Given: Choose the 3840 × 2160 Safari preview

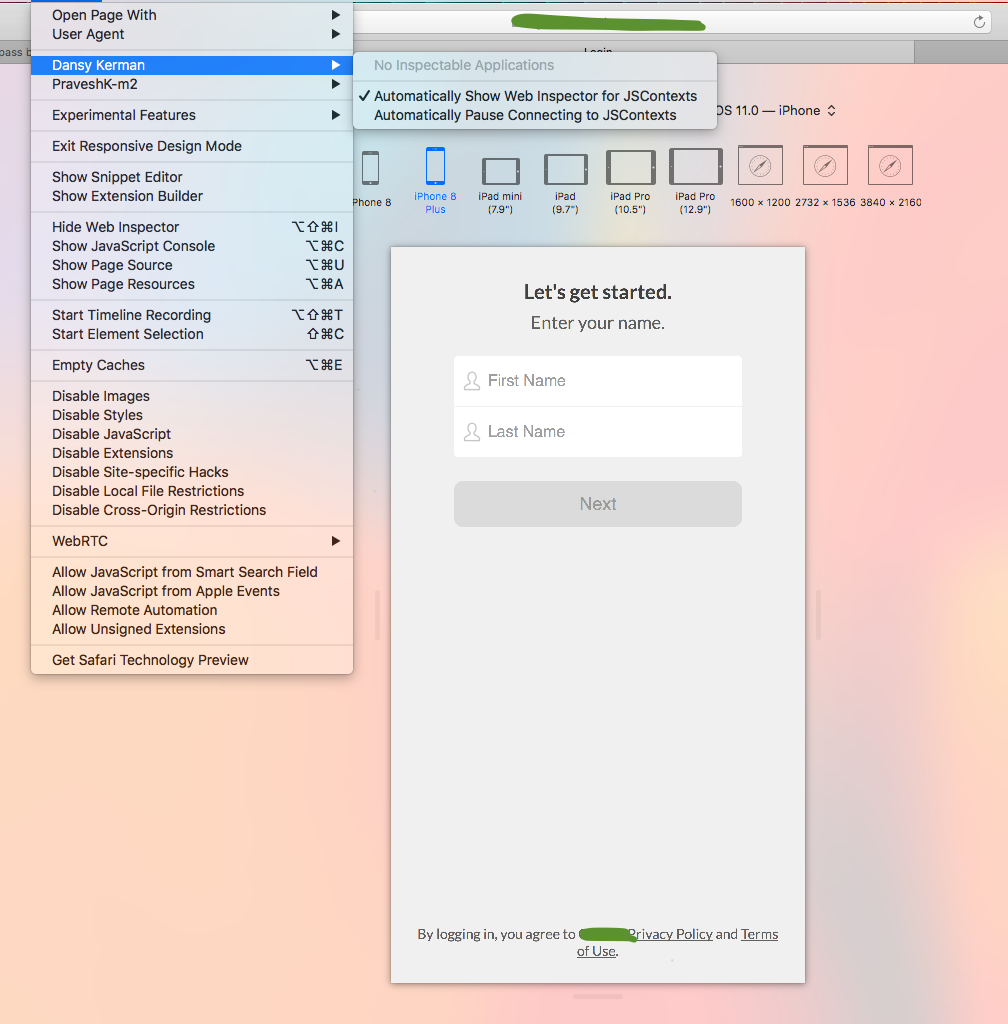Looking at the screenshot, I should (x=890, y=165).
